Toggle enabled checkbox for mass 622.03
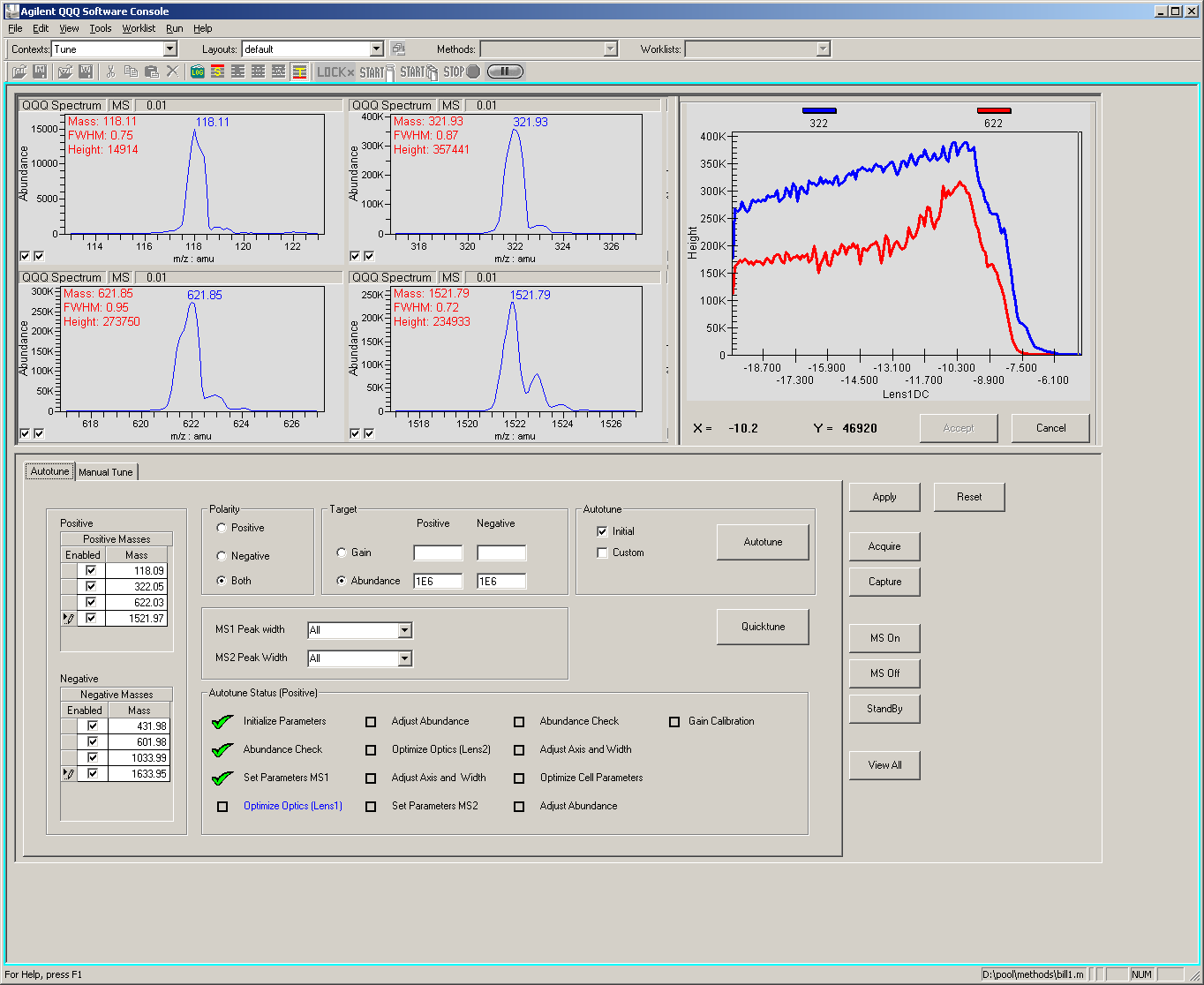 click(x=91, y=602)
